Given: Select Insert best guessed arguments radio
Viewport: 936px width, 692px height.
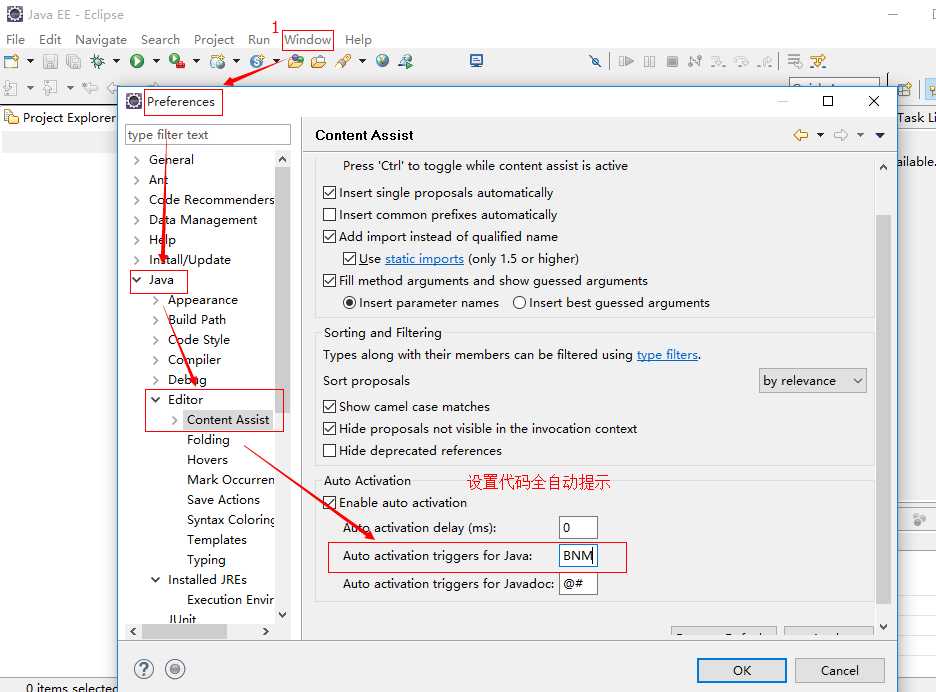Looking at the screenshot, I should 519,303.
